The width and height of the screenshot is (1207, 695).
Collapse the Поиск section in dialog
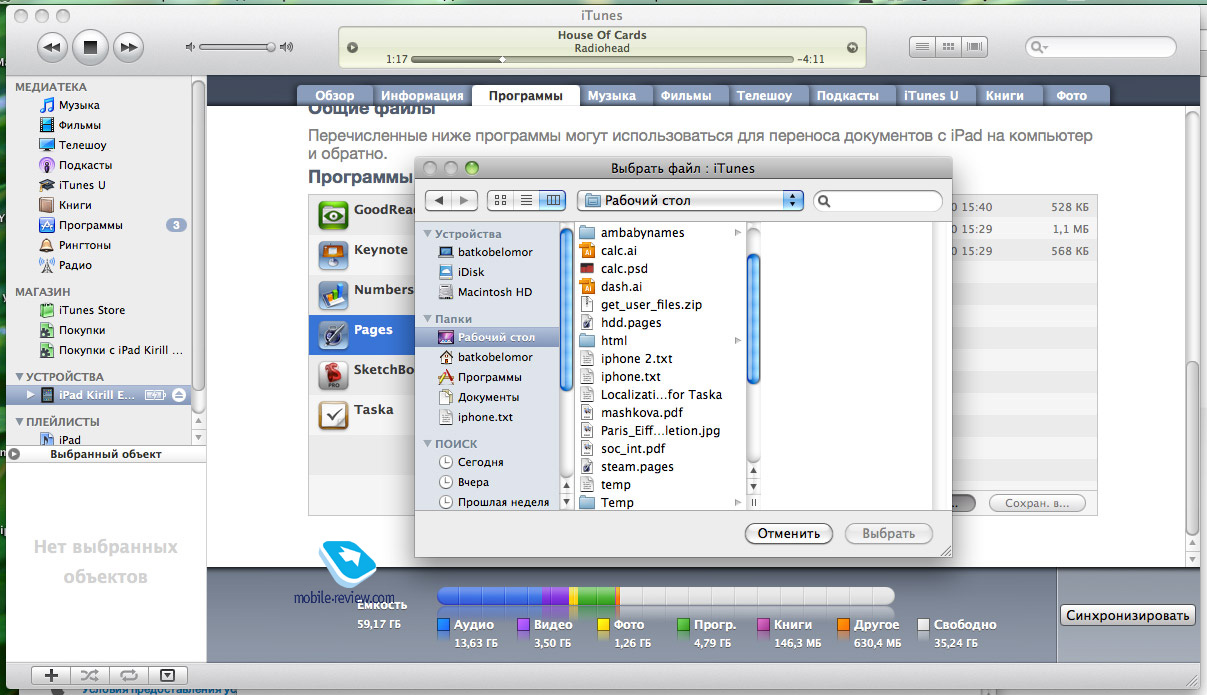pos(427,444)
